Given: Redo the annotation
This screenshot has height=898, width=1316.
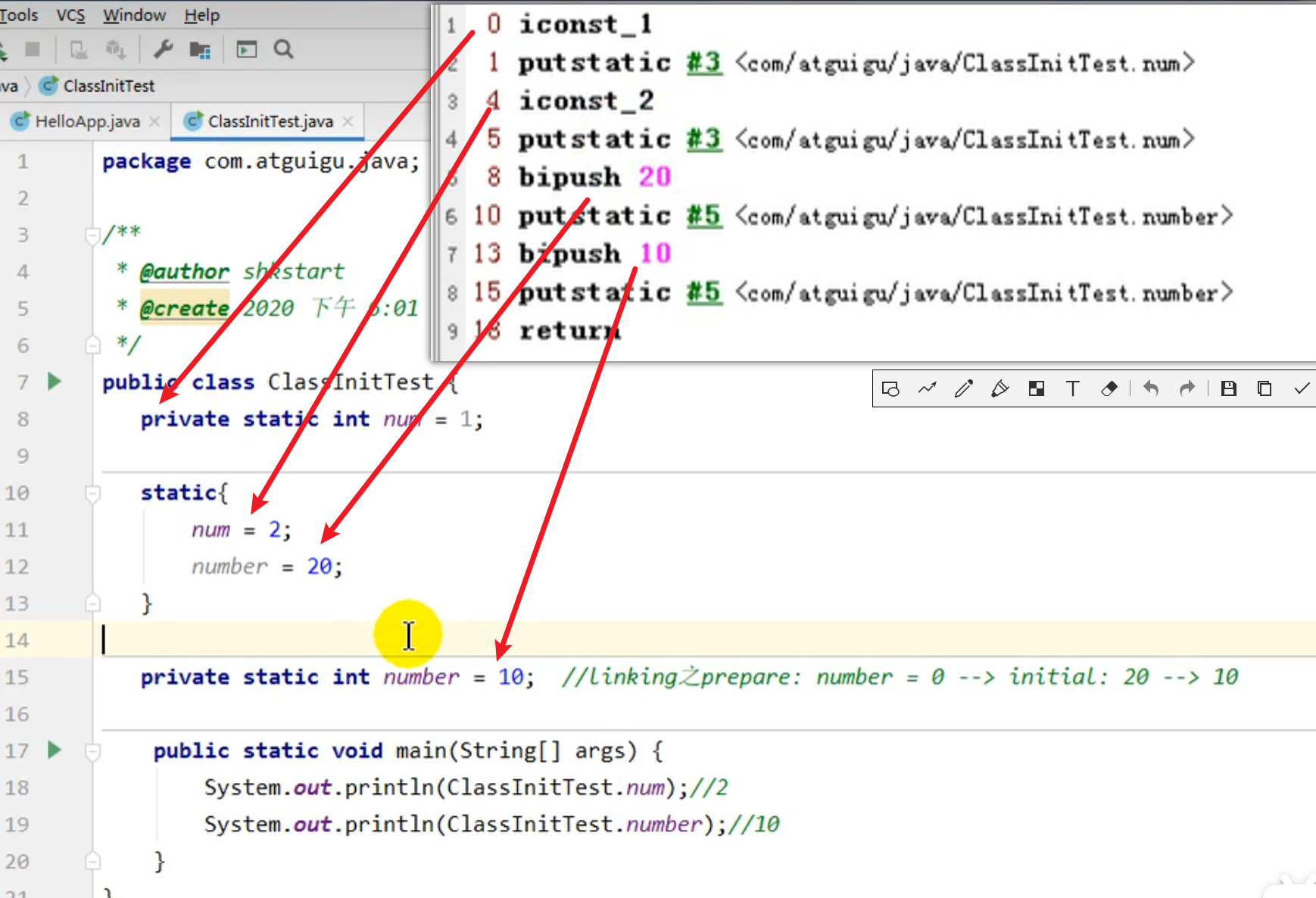Looking at the screenshot, I should coord(1187,389).
